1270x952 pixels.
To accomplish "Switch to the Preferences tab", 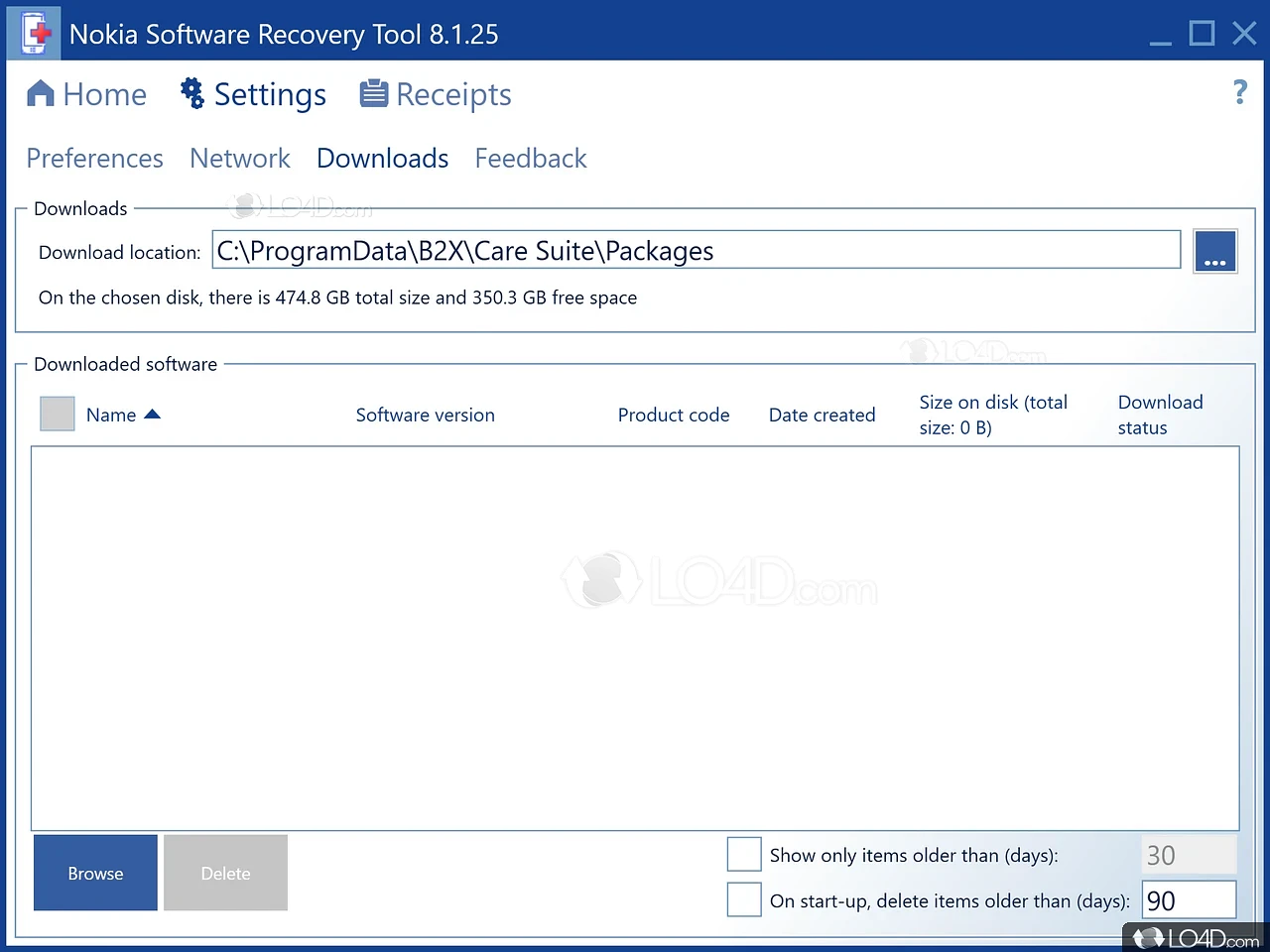I will click(x=95, y=159).
